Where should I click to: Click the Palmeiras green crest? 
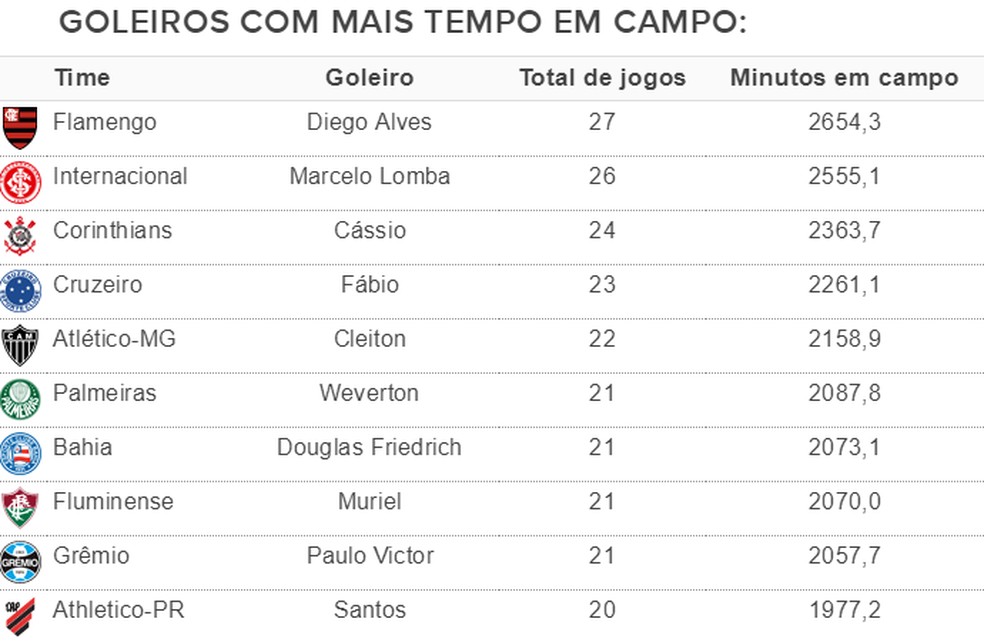coord(21,399)
